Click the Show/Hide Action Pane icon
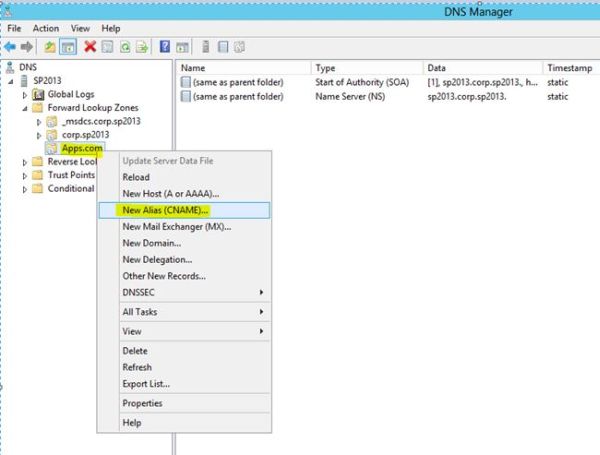The height and width of the screenshot is (455, 600). click(x=182, y=47)
